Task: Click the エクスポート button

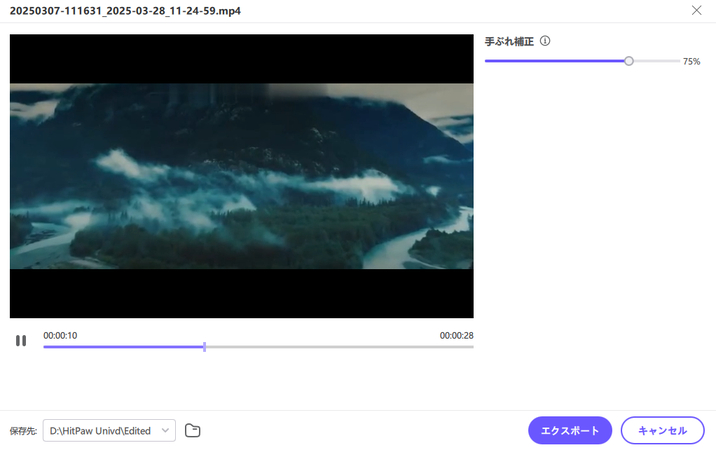Action: [x=570, y=430]
